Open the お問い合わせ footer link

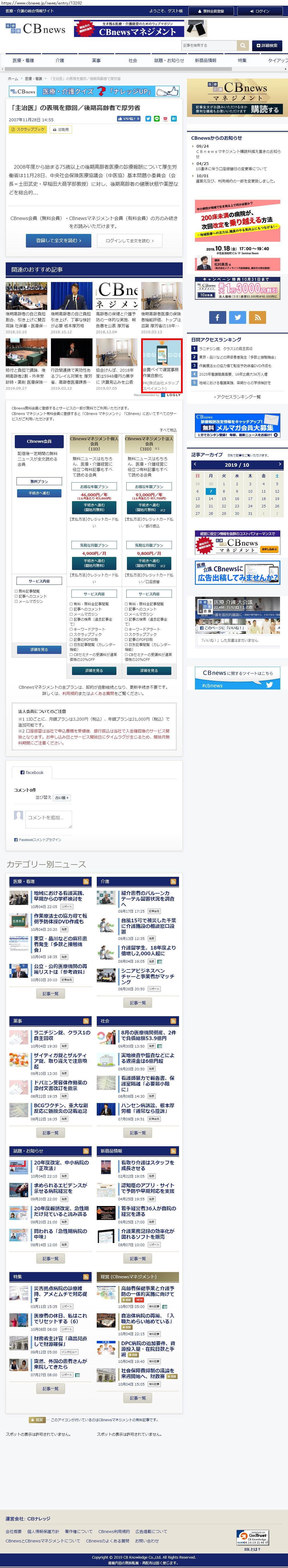click(147, 1541)
